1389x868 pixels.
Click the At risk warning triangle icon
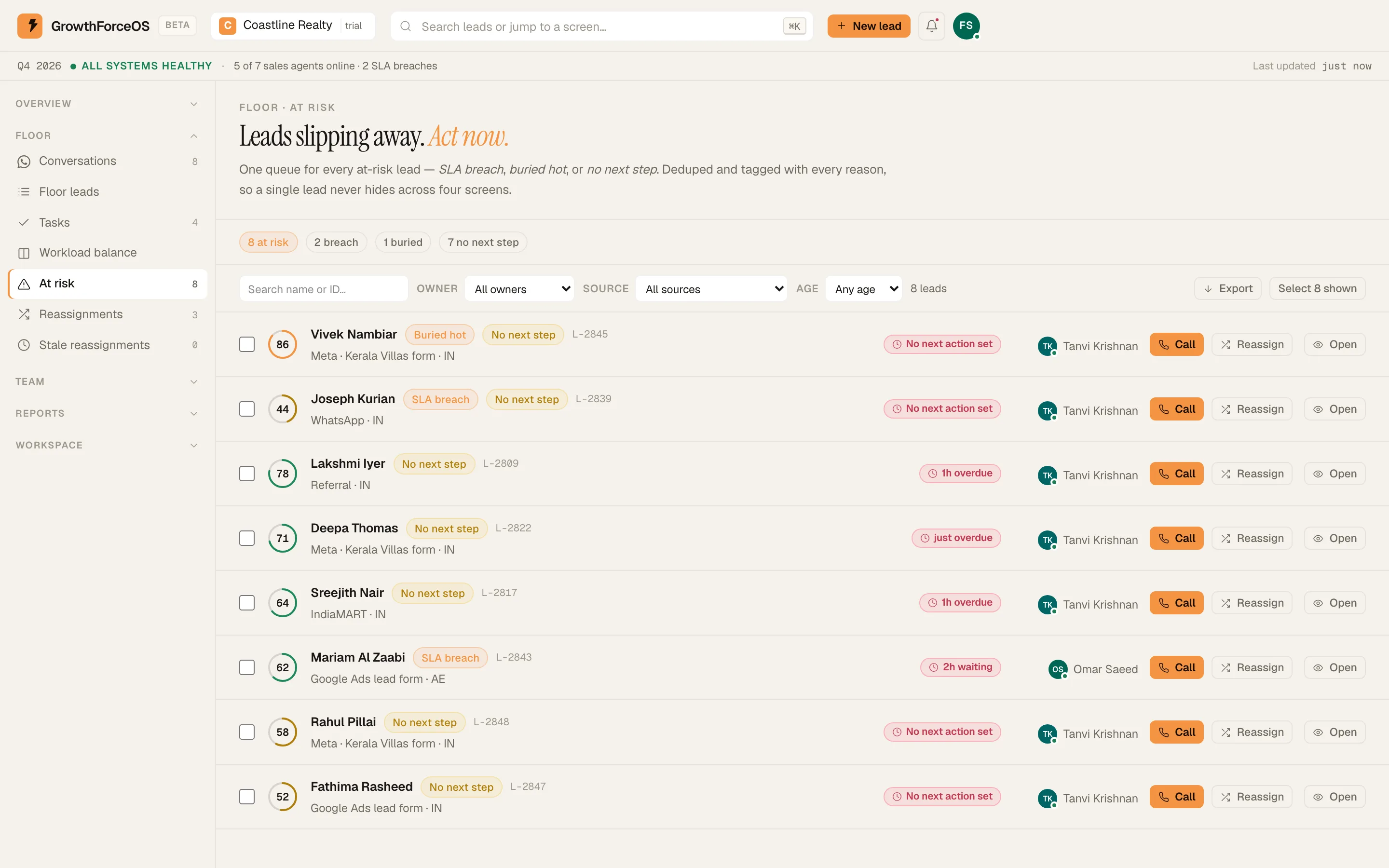(24, 284)
